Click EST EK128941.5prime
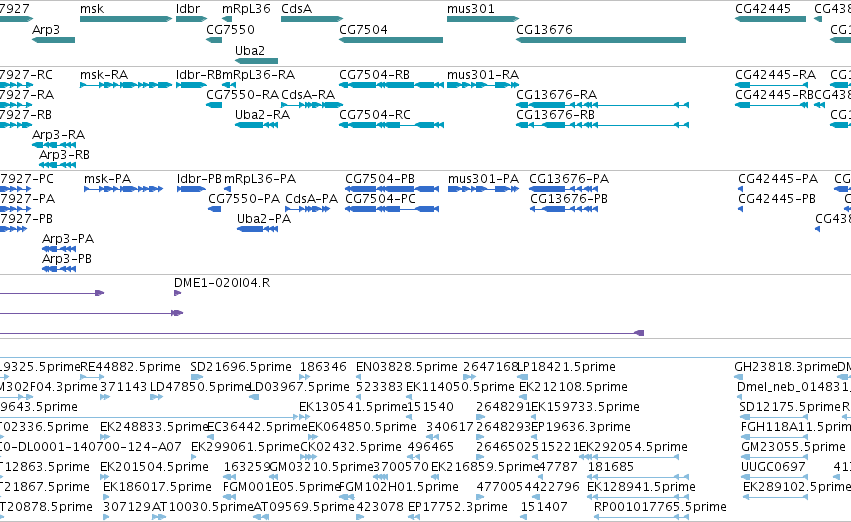This screenshot has width=851, height=522. (638, 496)
